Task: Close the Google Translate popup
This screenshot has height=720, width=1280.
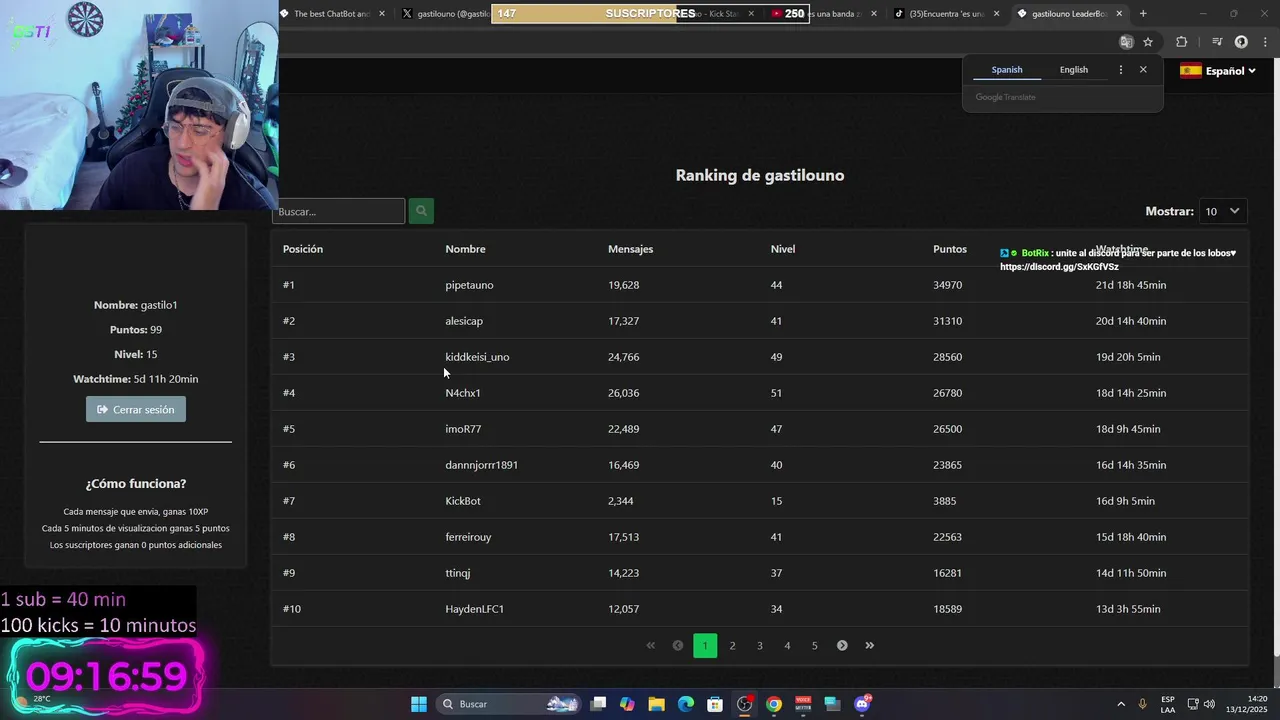Action: coord(1143,70)
